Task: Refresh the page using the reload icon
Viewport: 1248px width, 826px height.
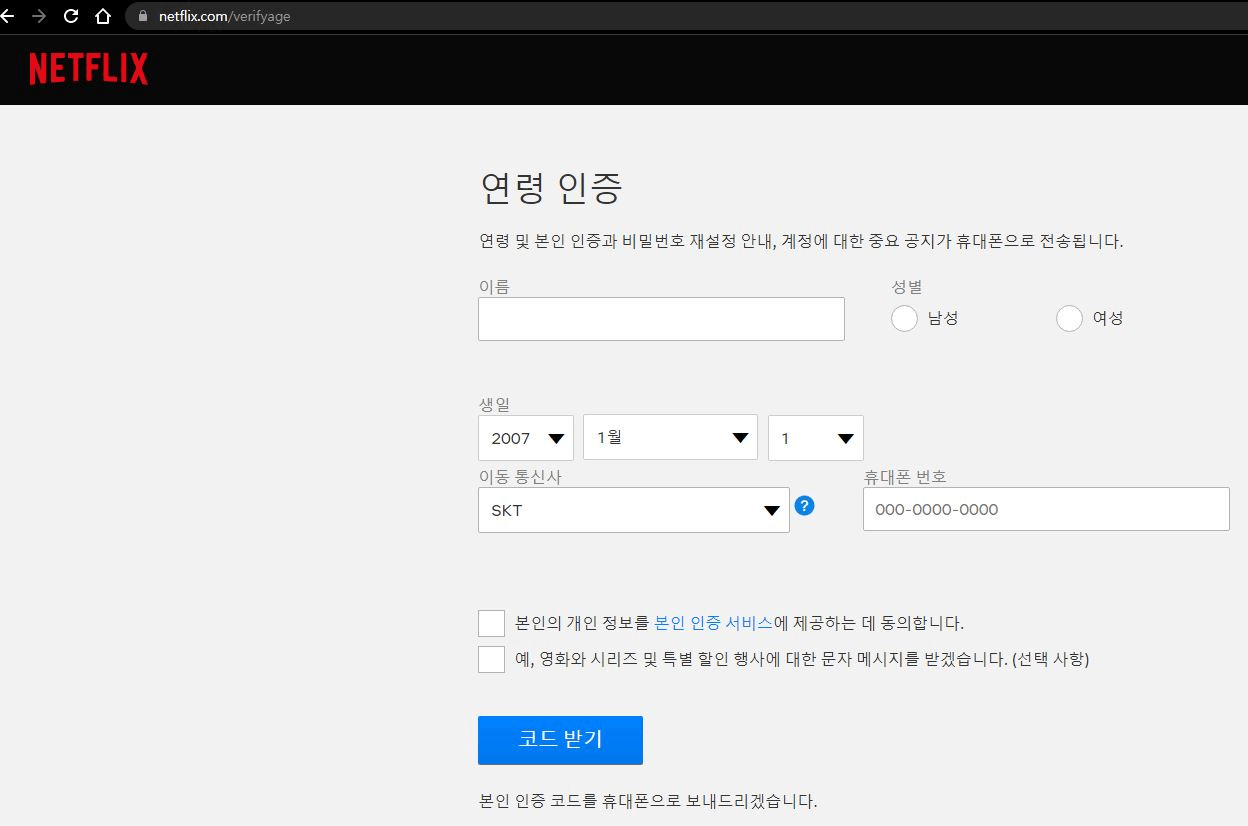Action: 70,16
